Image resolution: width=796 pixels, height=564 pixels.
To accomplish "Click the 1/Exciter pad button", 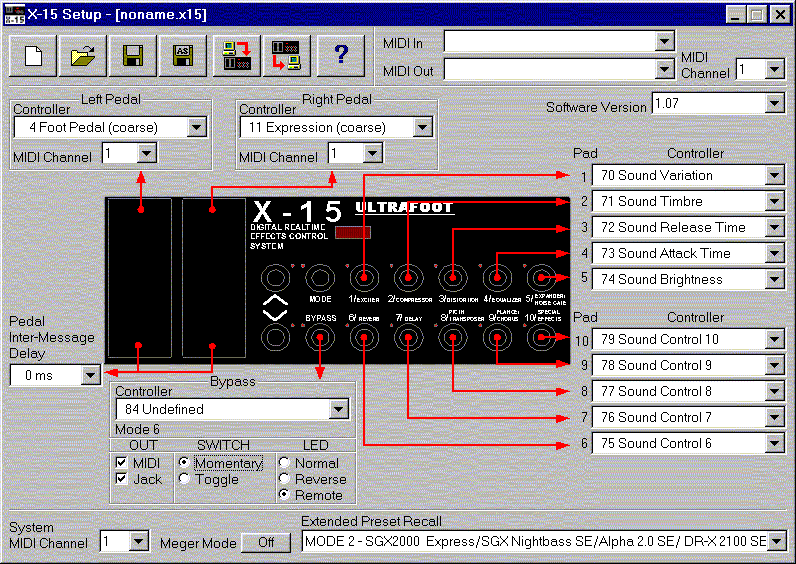I will coord(363,278).
